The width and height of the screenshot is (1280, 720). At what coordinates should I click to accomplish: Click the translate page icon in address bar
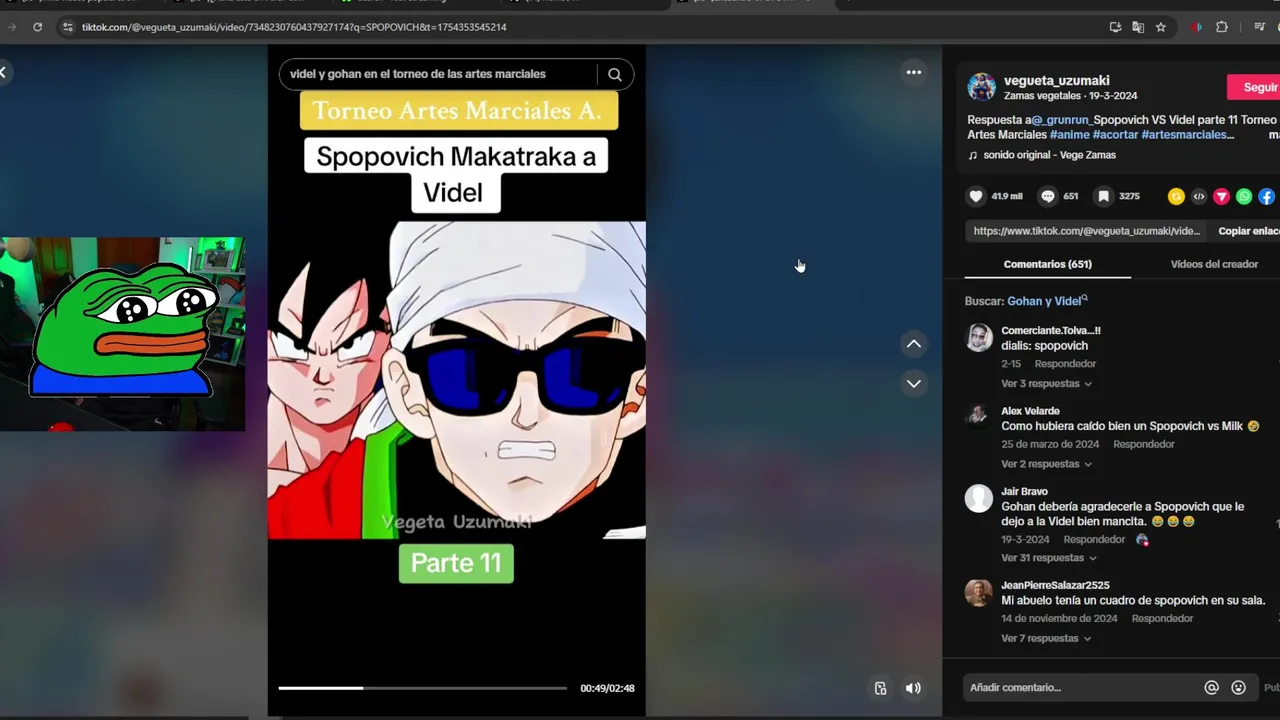tap(1138, 27)
